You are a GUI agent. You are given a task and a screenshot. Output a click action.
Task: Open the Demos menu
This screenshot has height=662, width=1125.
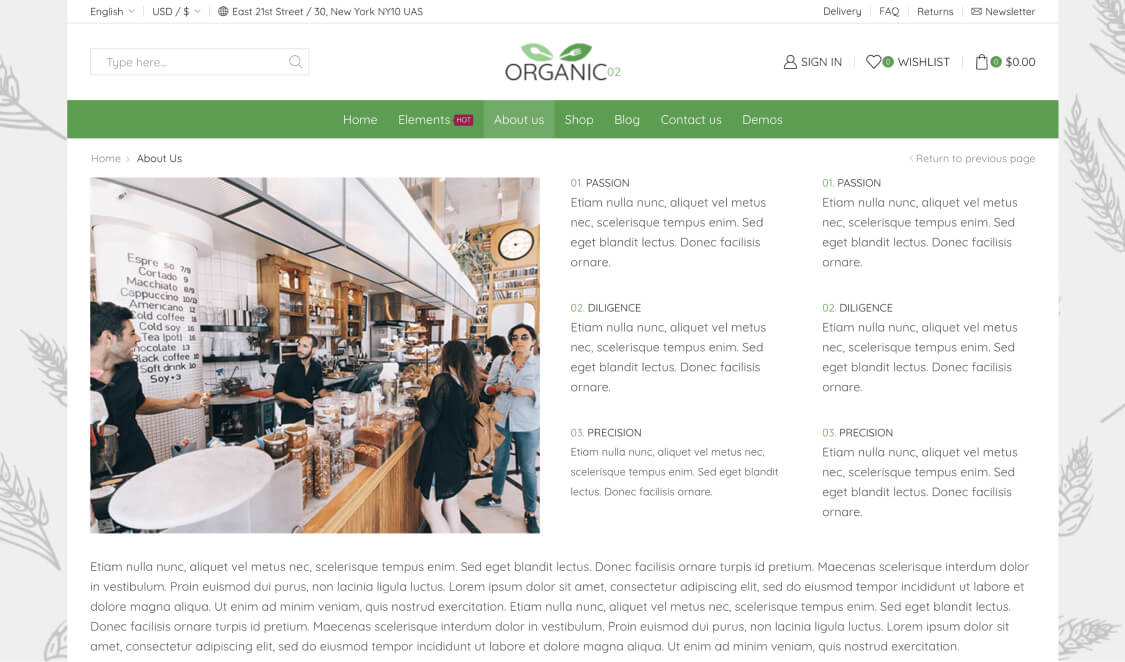(762, 120)
